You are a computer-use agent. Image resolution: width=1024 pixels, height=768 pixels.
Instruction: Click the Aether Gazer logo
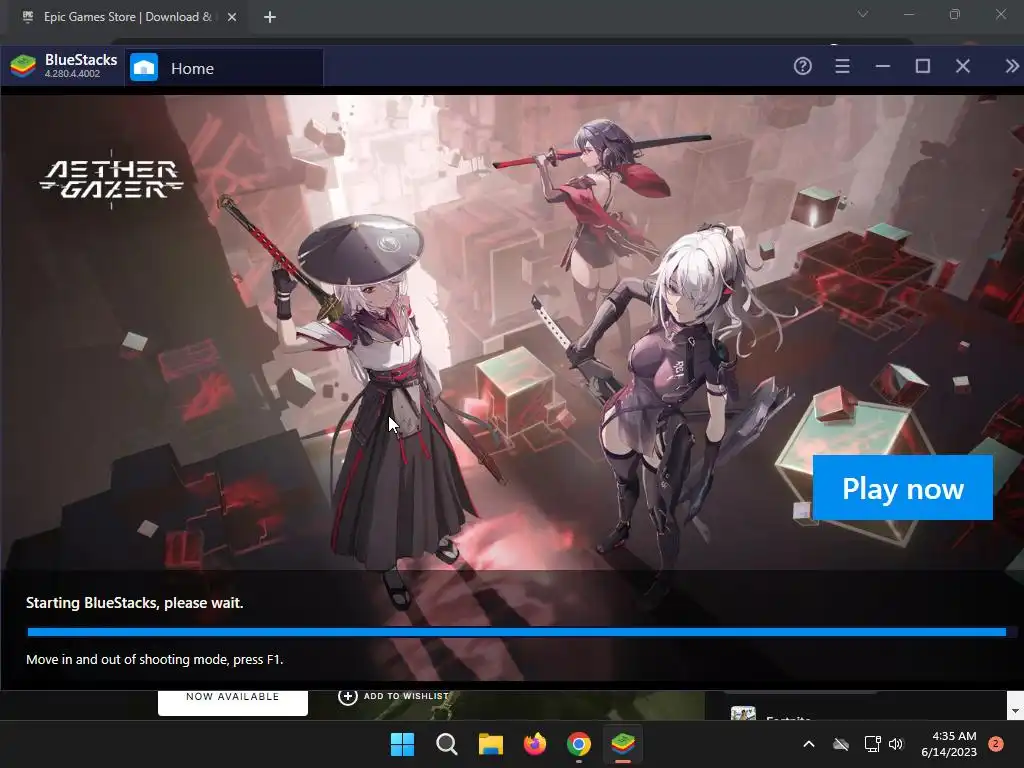[x=112, y=180]
